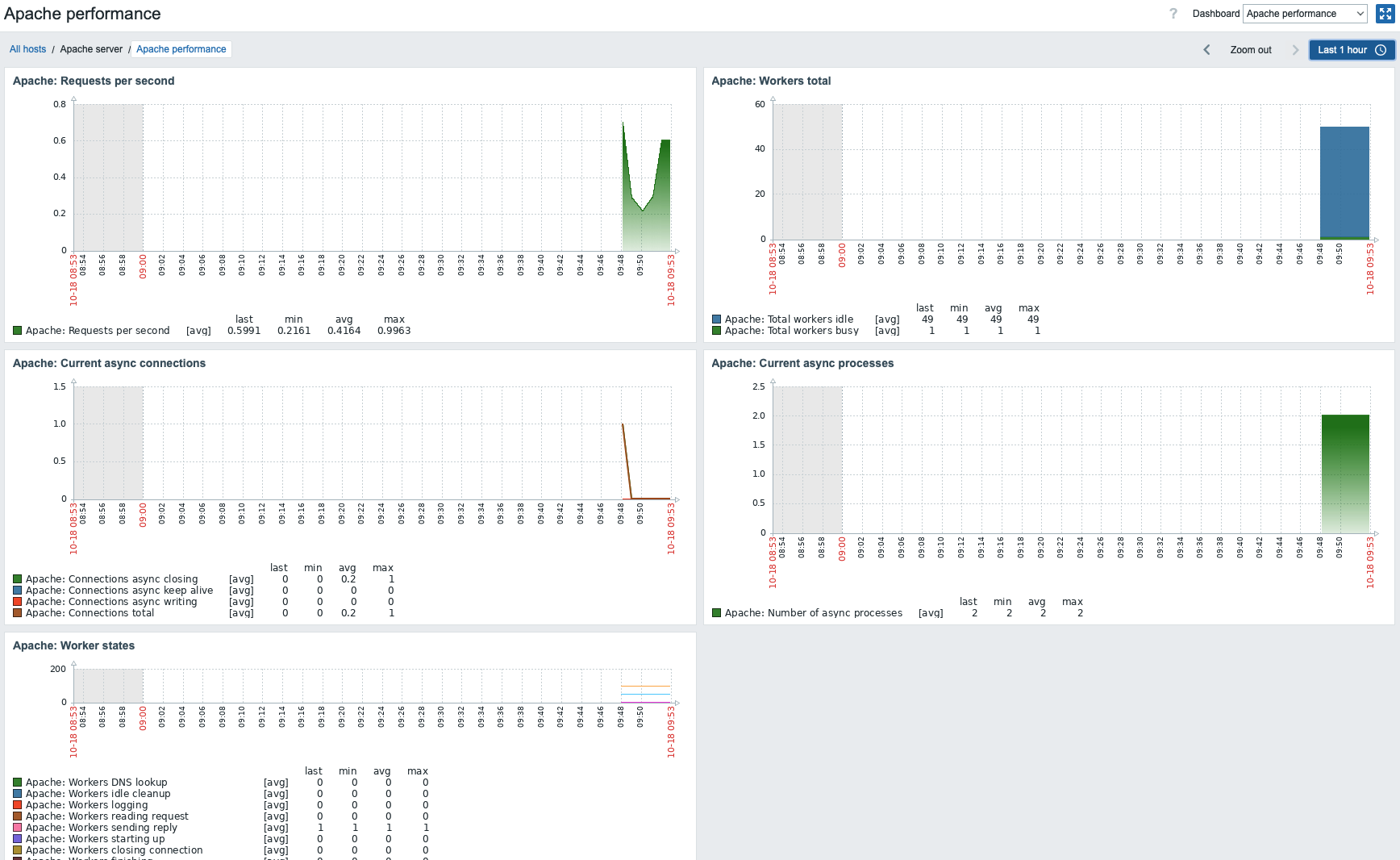
Task: Click Workers sending reply pink swatch
Action: (x=17, y=828)
